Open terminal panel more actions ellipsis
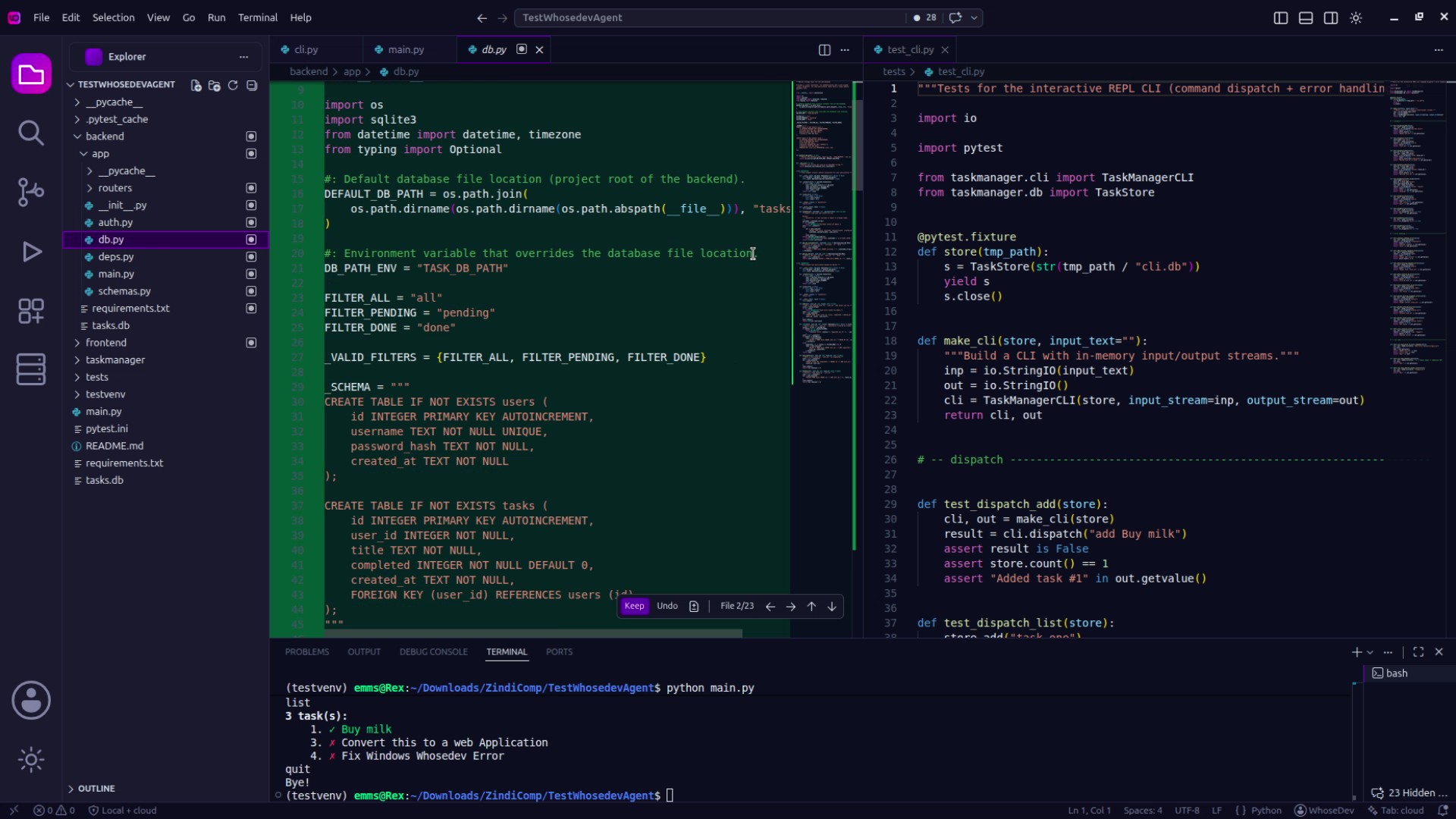Screen dimensions: 1456x819 1388,652
